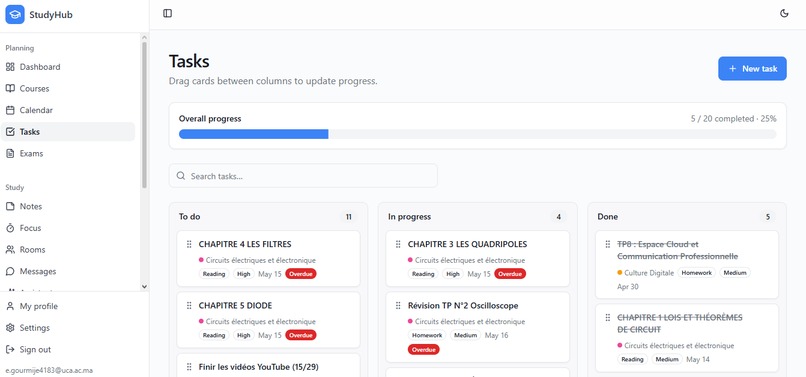Click Homework tag on TP8 Espace Cloud card
Image resolution: width=806 pixels, height=377 pixels.
pos(697,273)
